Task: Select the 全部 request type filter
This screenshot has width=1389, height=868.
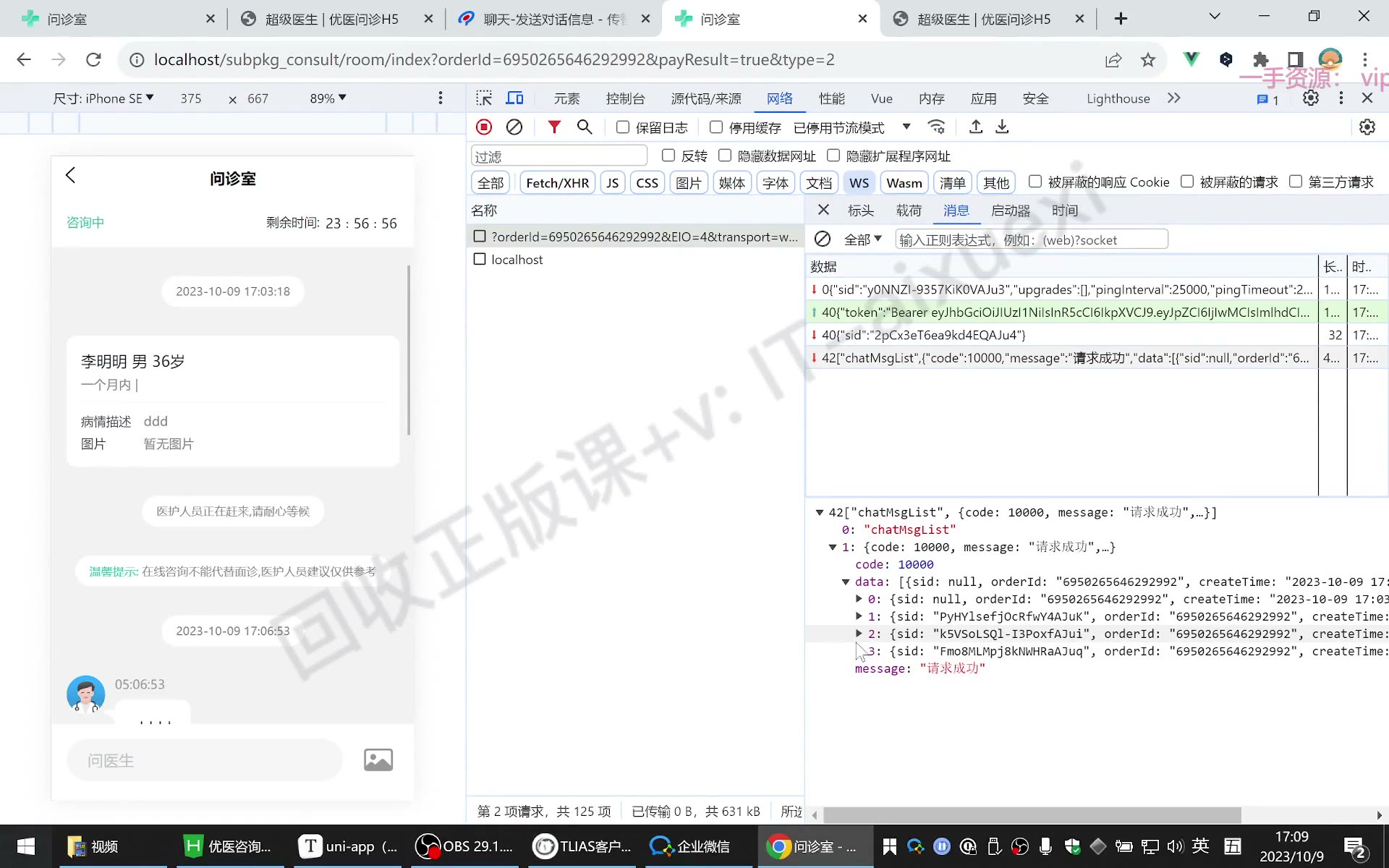Action: tap(490, 183)
